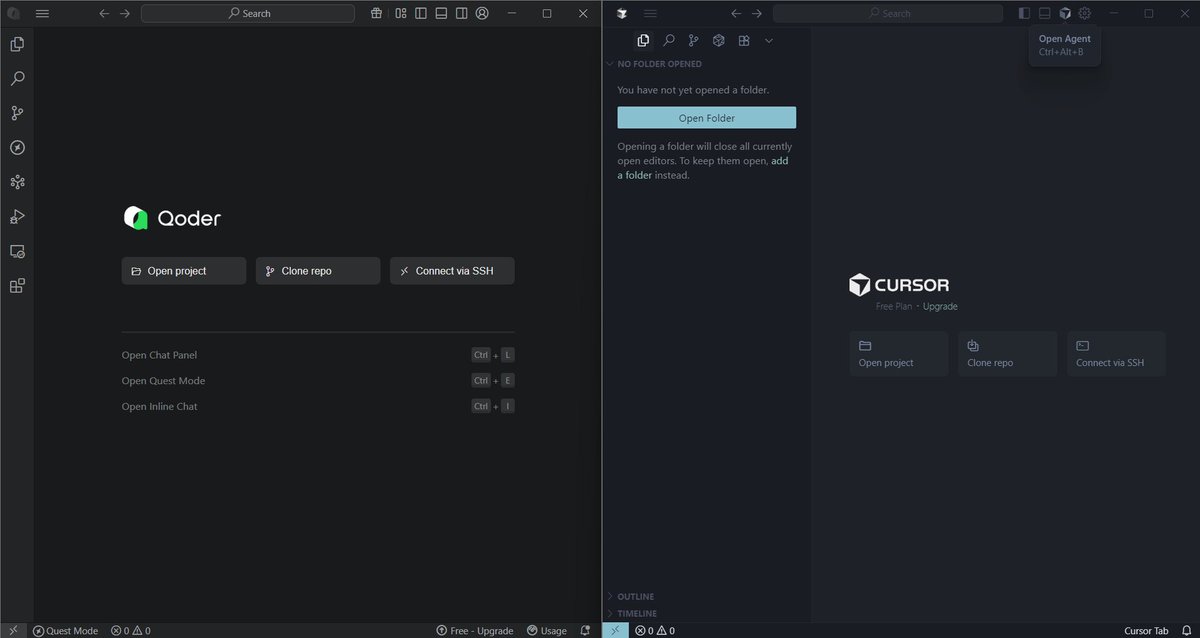Screen dimensions: 1200x638
Task: Open errors and warnings in Cursor's status bar
Action: pos(655,631)
